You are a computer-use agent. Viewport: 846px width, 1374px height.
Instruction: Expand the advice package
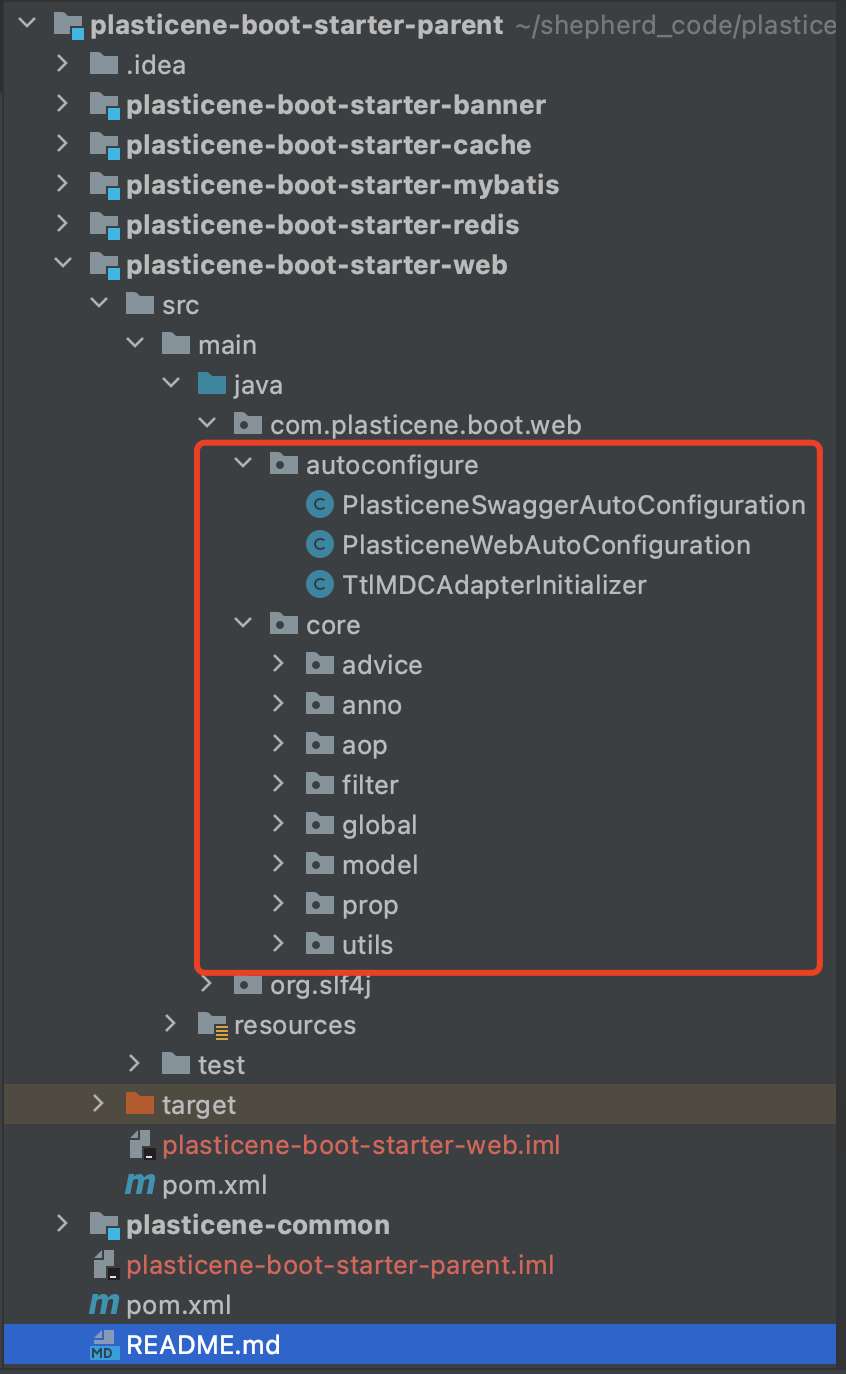pyautogui.click(x=279, y=665)
